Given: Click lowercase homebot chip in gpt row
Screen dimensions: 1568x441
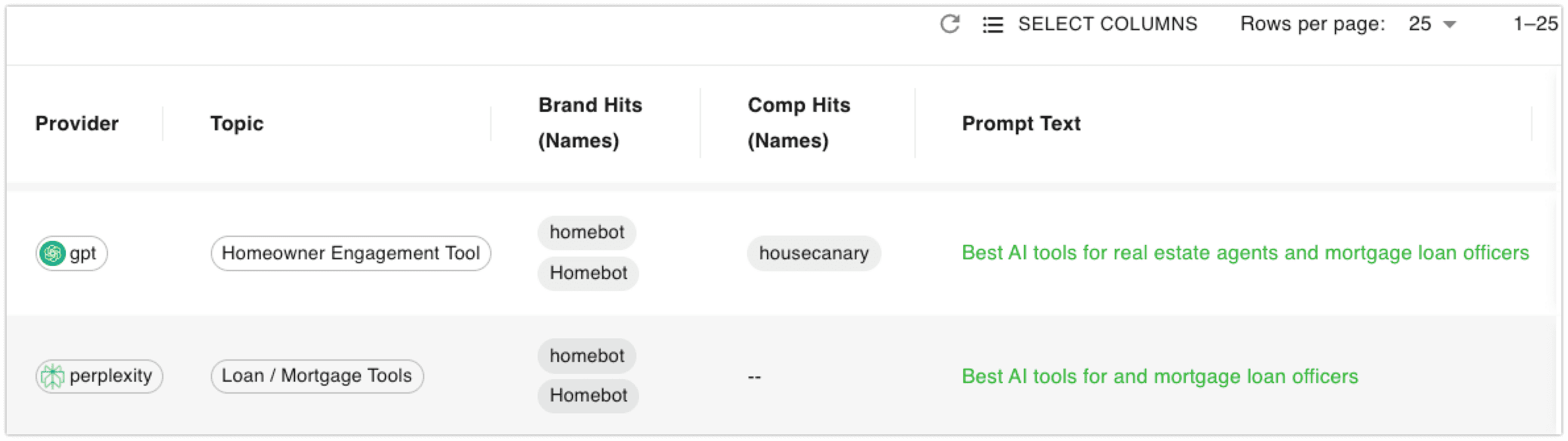Looking at the screenshot, I should point(586,232).
